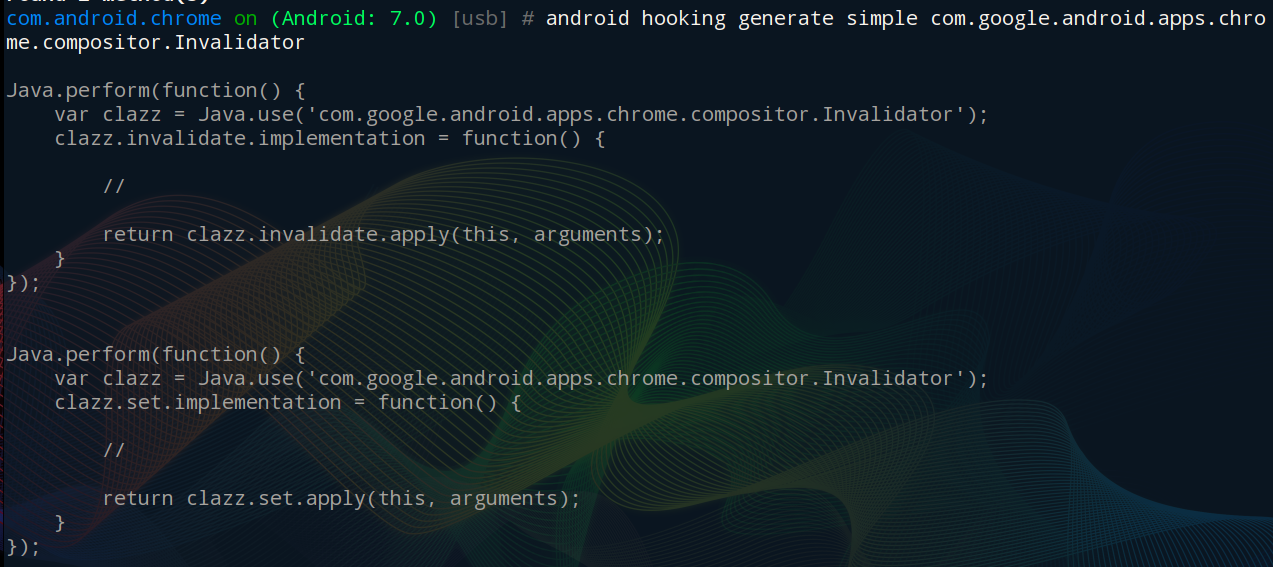The width and height of the screenshot is (1273, 567).
Task: Click the "//" comment in the set hook
Action: pyautogui.click(x=113, y=451)
